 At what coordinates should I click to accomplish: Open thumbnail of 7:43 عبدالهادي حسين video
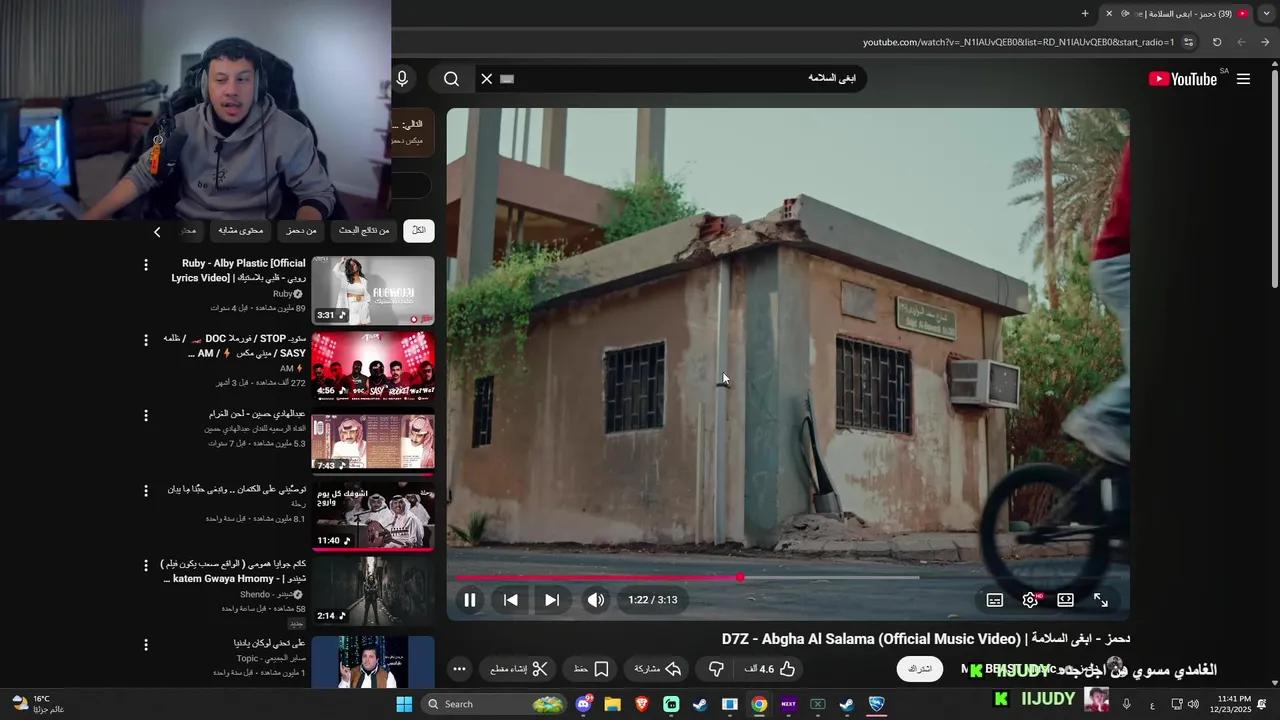[x=373, y=441]
